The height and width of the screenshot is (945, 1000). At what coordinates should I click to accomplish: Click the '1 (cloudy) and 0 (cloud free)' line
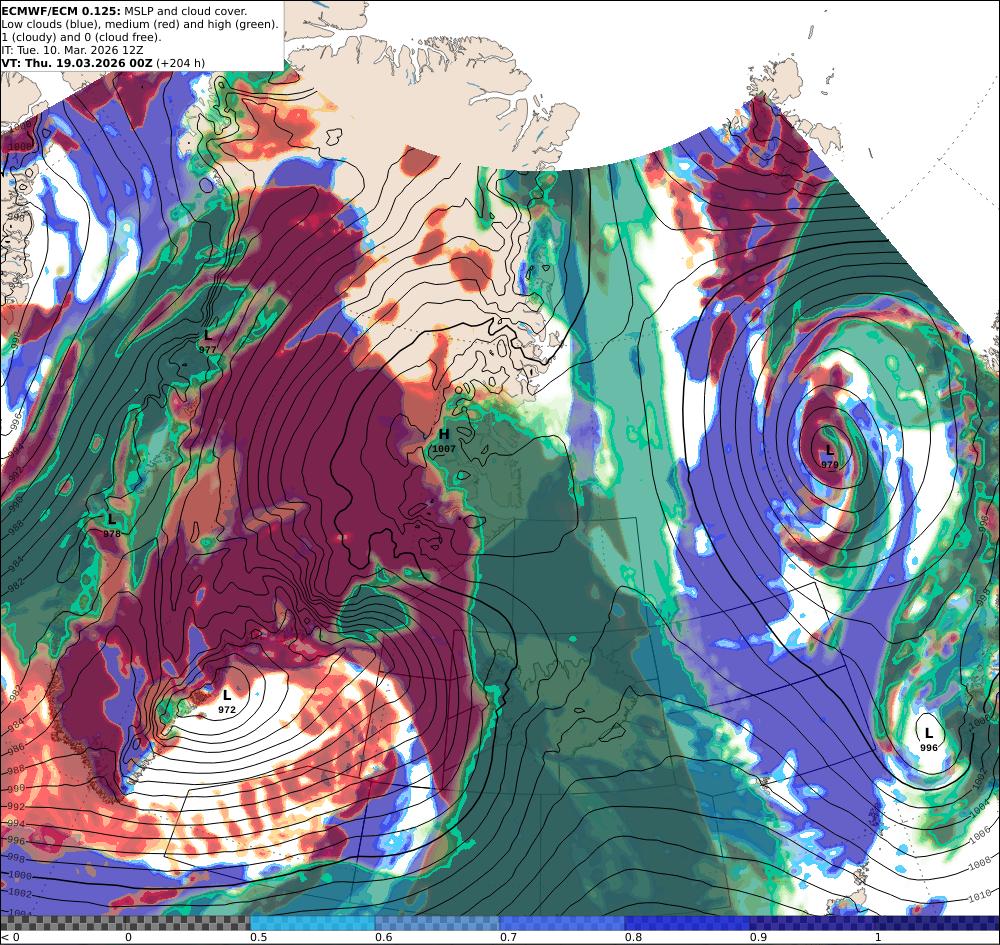[x=82, y=37]
